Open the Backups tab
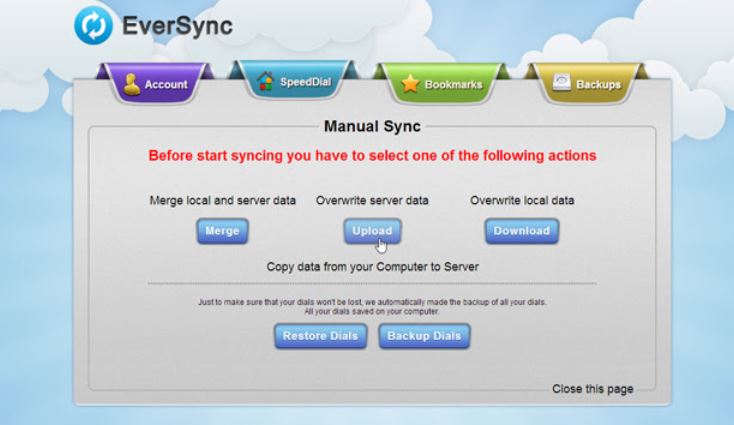 point(586,84)
